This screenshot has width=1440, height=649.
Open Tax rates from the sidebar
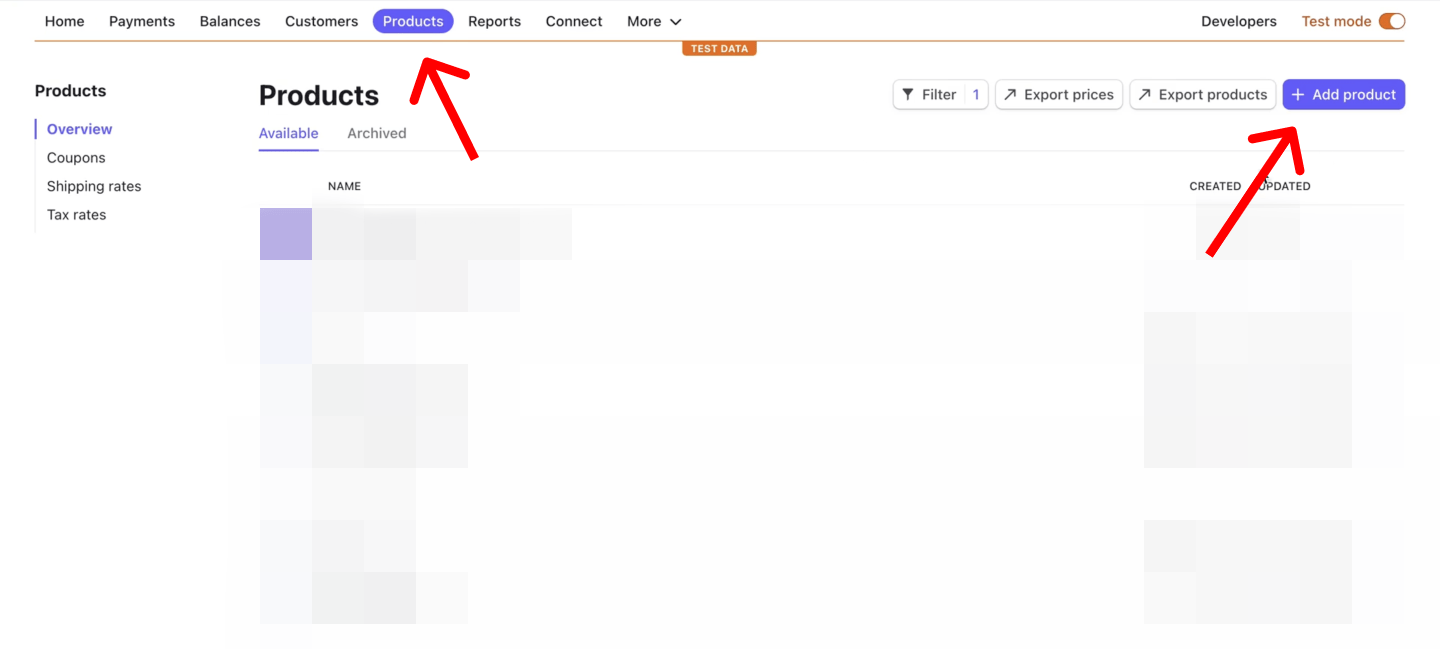pyautogui.click(x=76, y=214)
